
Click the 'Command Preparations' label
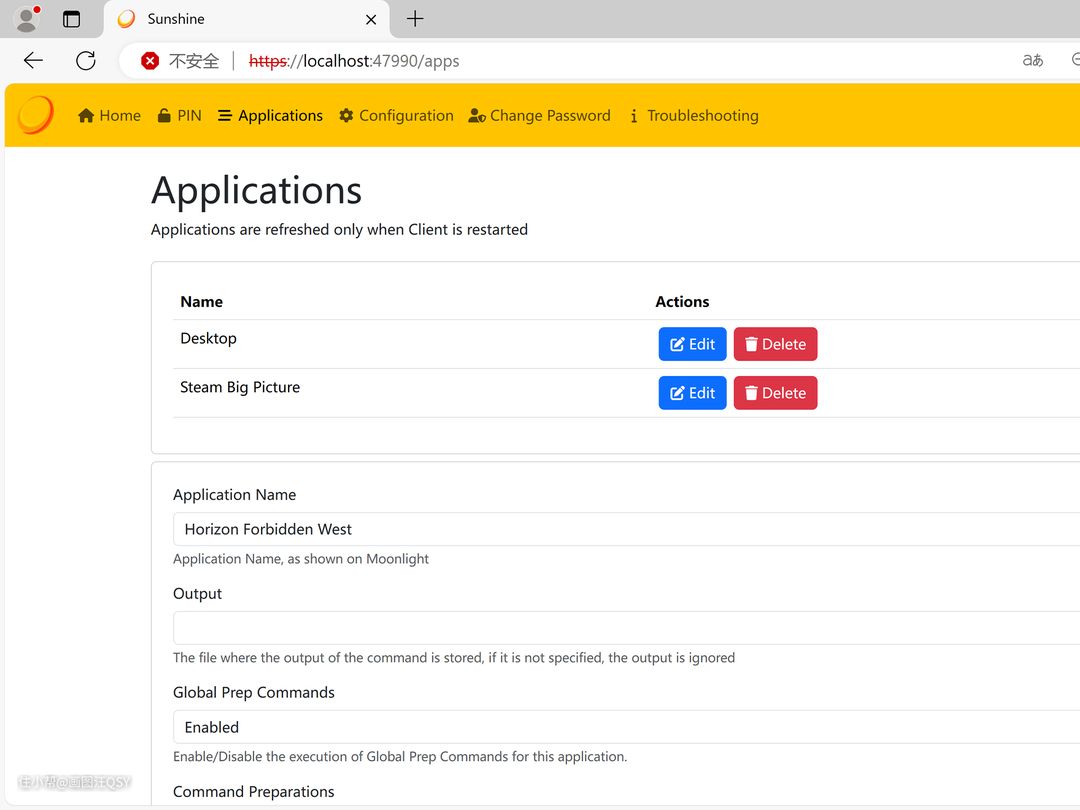coord(253,791)
